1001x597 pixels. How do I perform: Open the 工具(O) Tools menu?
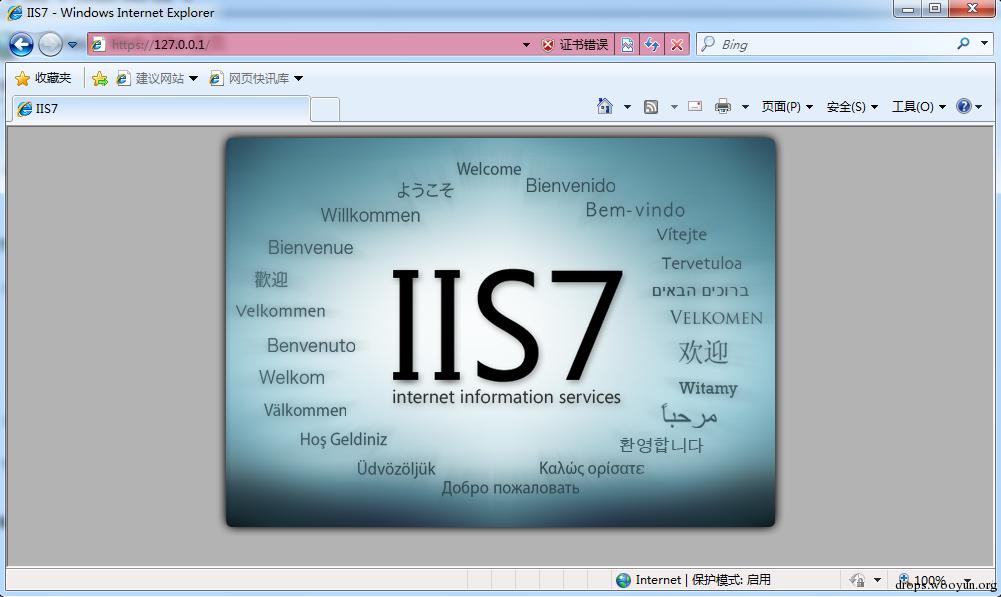918,107
